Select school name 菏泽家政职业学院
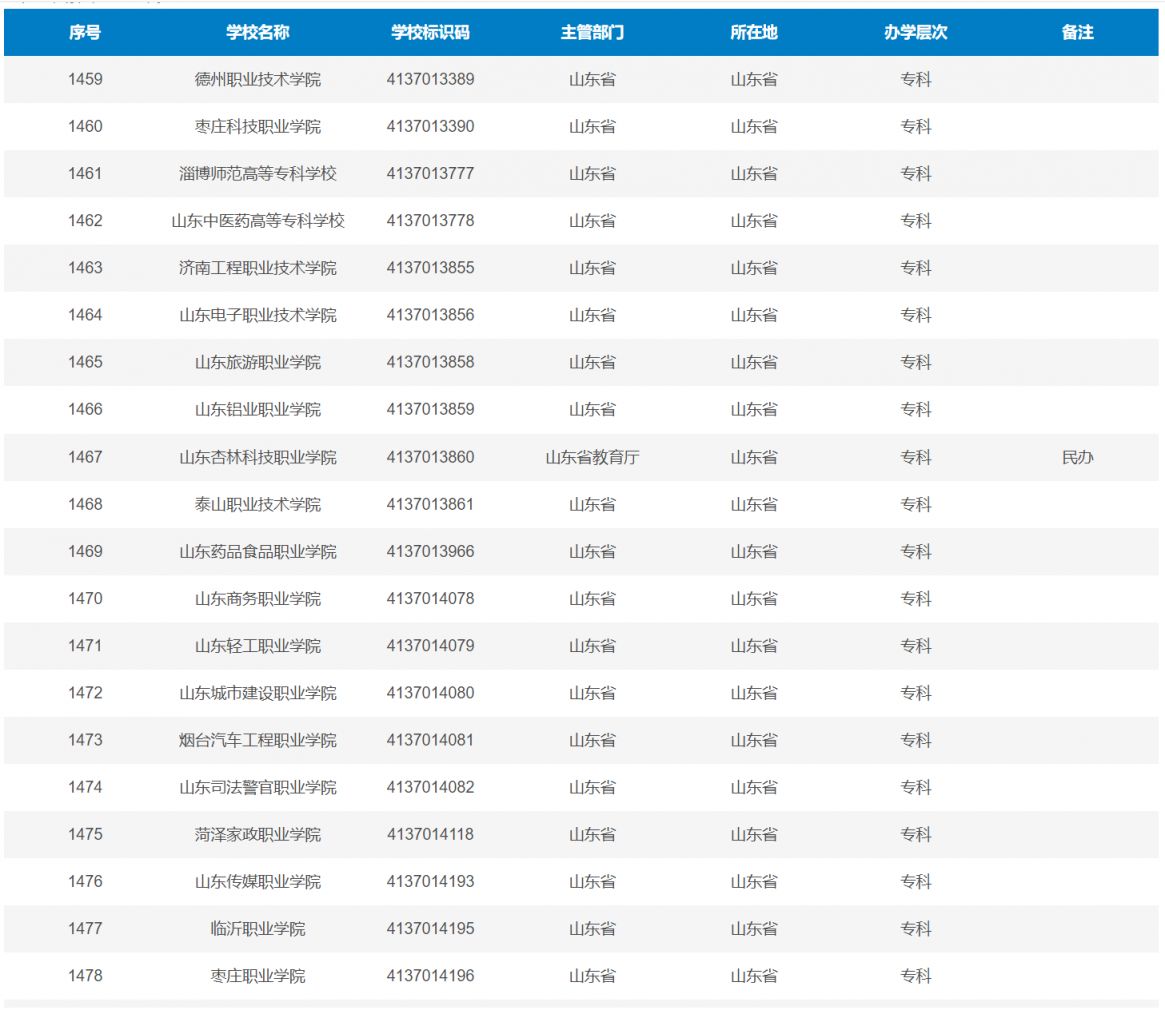The image size is (1165, 1022). [x=257, y=834]
